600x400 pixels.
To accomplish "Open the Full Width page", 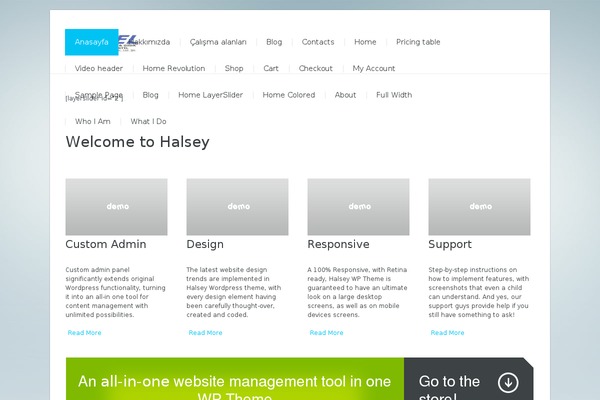I will (x=394, y=95).
